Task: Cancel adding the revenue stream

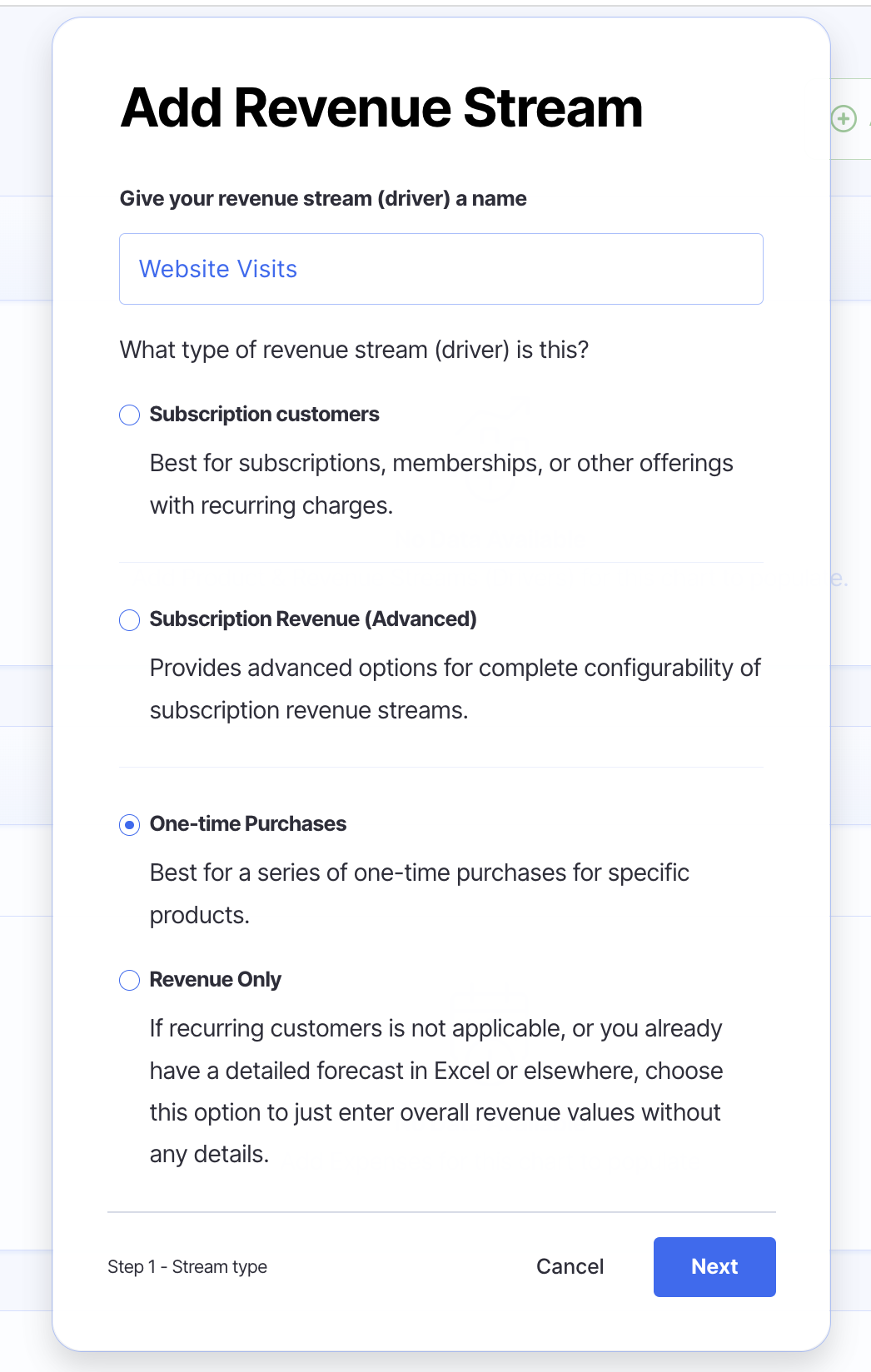Action: click(x=570, y=1266)
